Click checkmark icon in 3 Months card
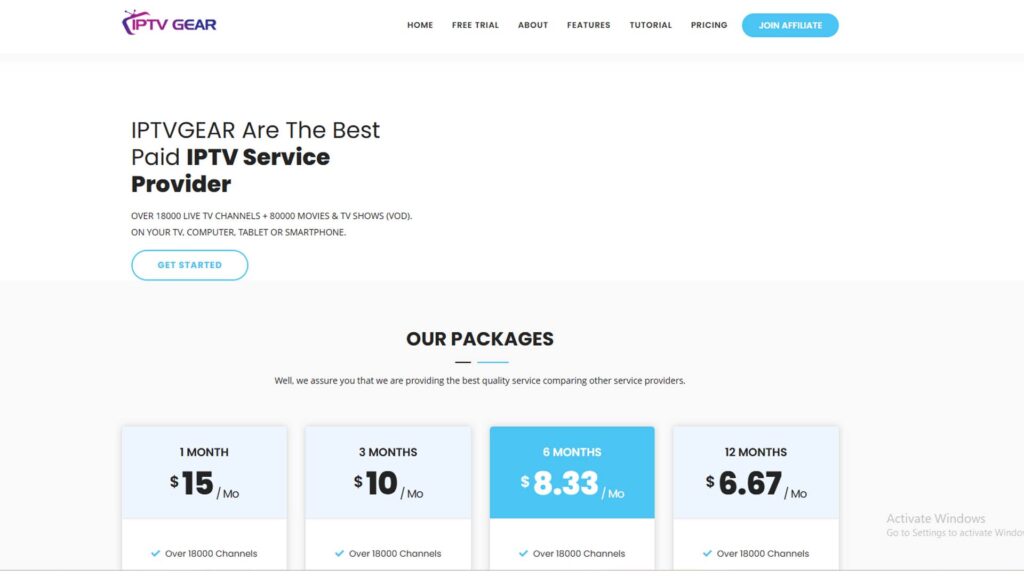This screenshot has width=1024, height=576. tap(339, 553)
